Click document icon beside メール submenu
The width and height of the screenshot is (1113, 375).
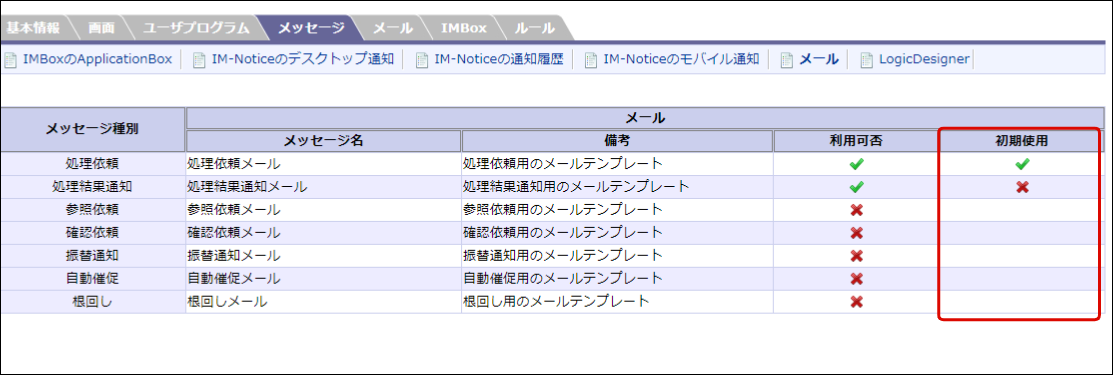click(786, 60)
